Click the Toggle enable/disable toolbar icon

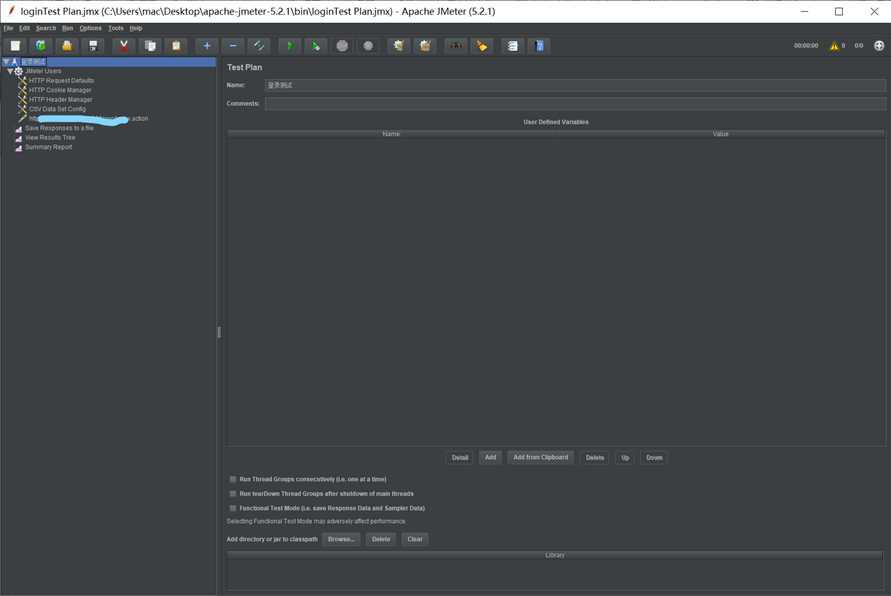click(259, 46)
